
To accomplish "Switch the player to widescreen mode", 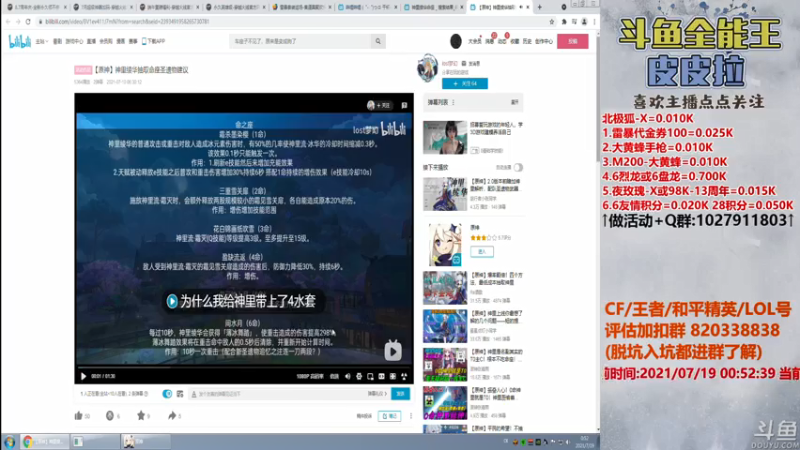I will (x=381, y=377).
